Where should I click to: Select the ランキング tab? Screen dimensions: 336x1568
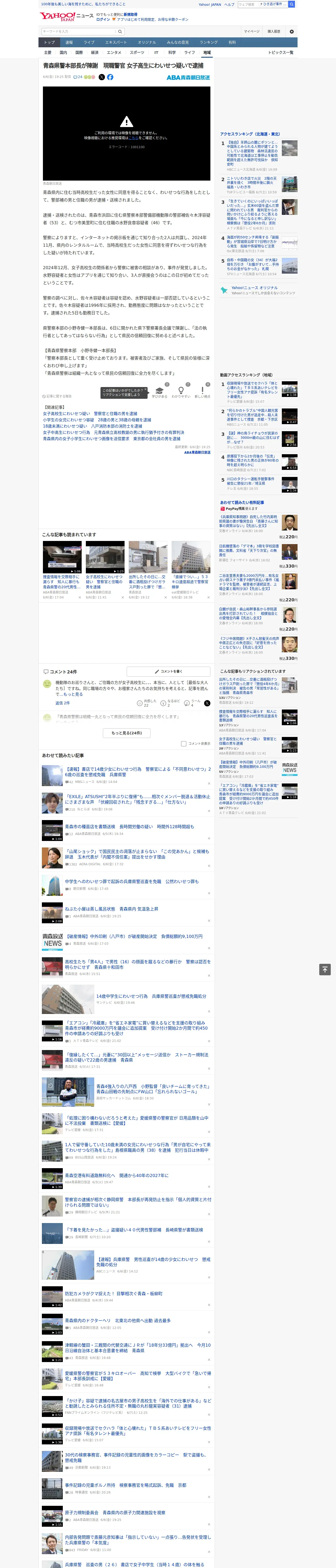tap(209, 43)
